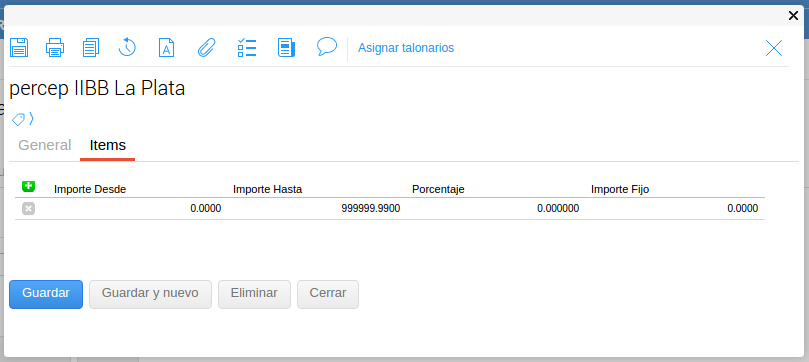Click the Guardar button

tap(46, 294)
